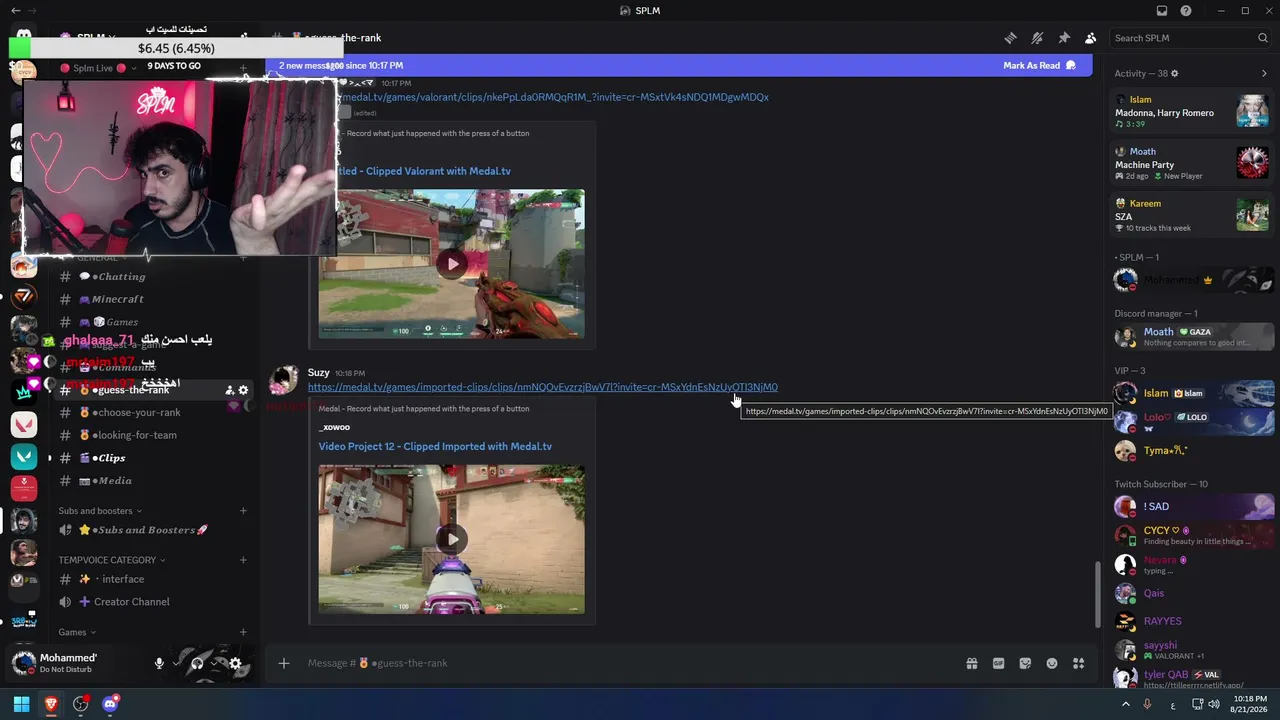Open Suzy's medal.tv imported-clips link

(x=542, y=387)
